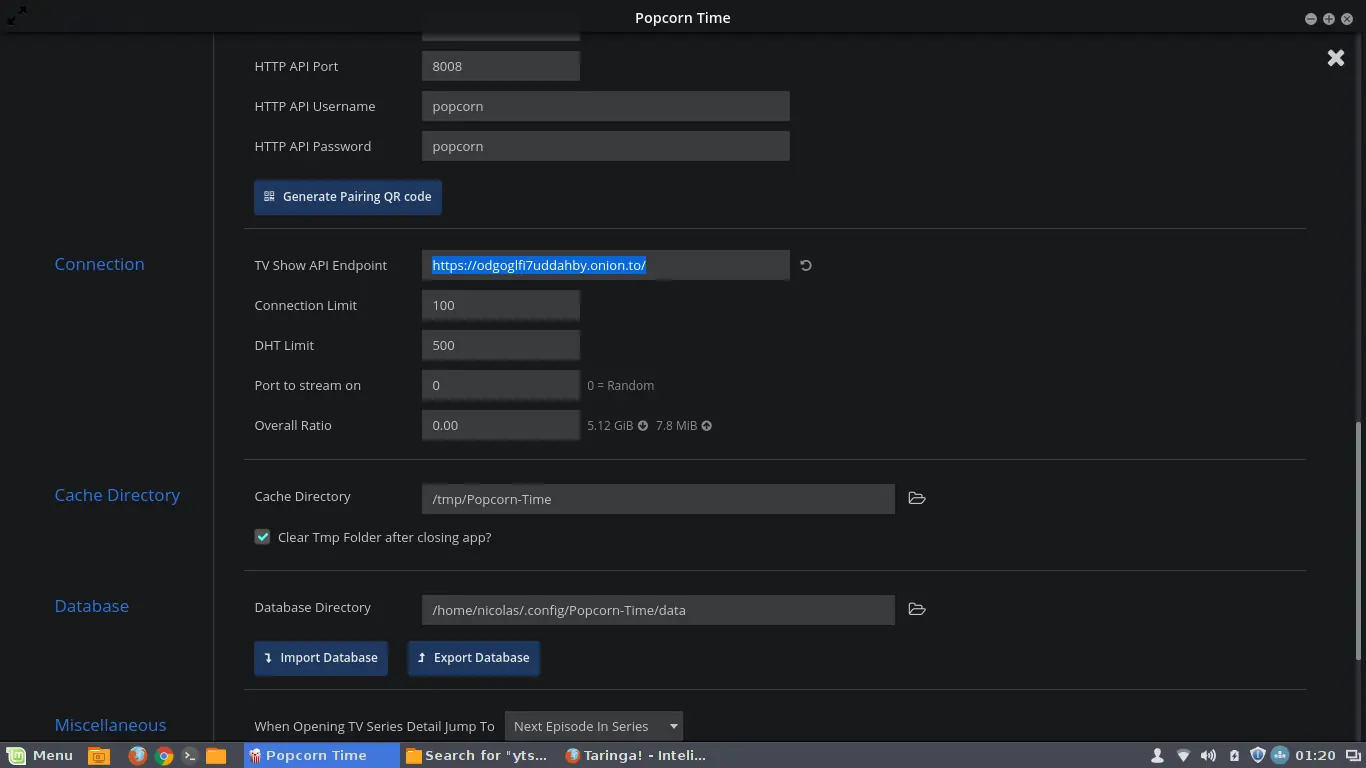Viewport: 1366px width, 768px height.
Task: Click the blue Cache Directory section heading
Action: pyautogui.click(x=117, y=495)
